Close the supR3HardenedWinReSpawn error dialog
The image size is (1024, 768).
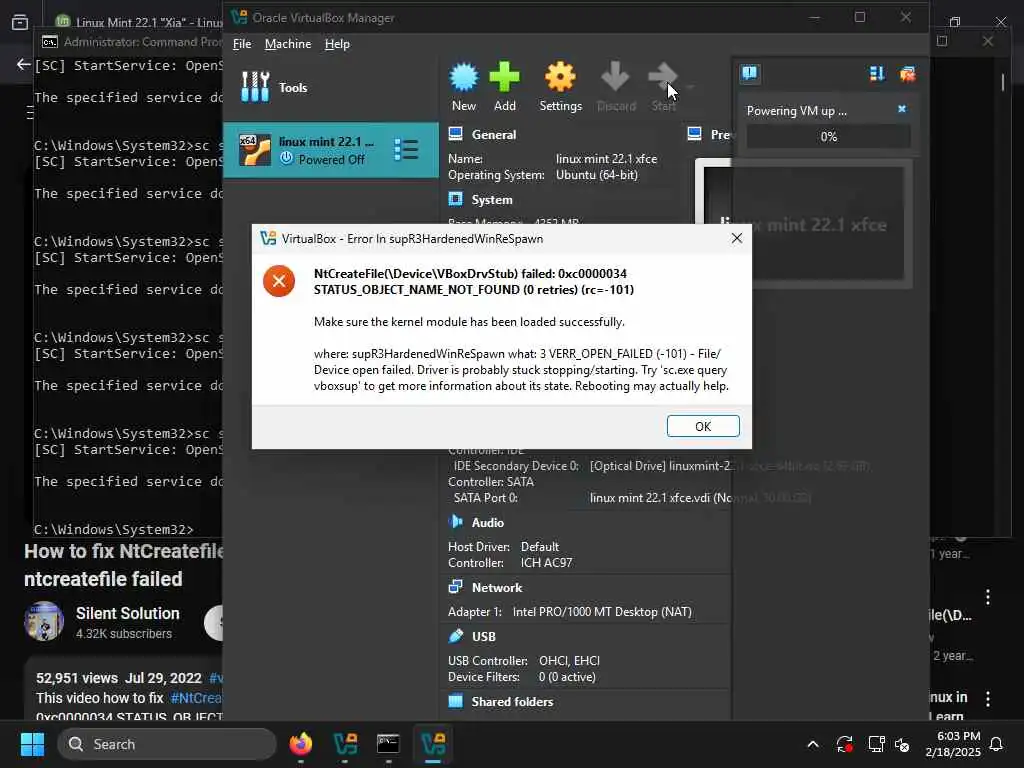point(737,238)
